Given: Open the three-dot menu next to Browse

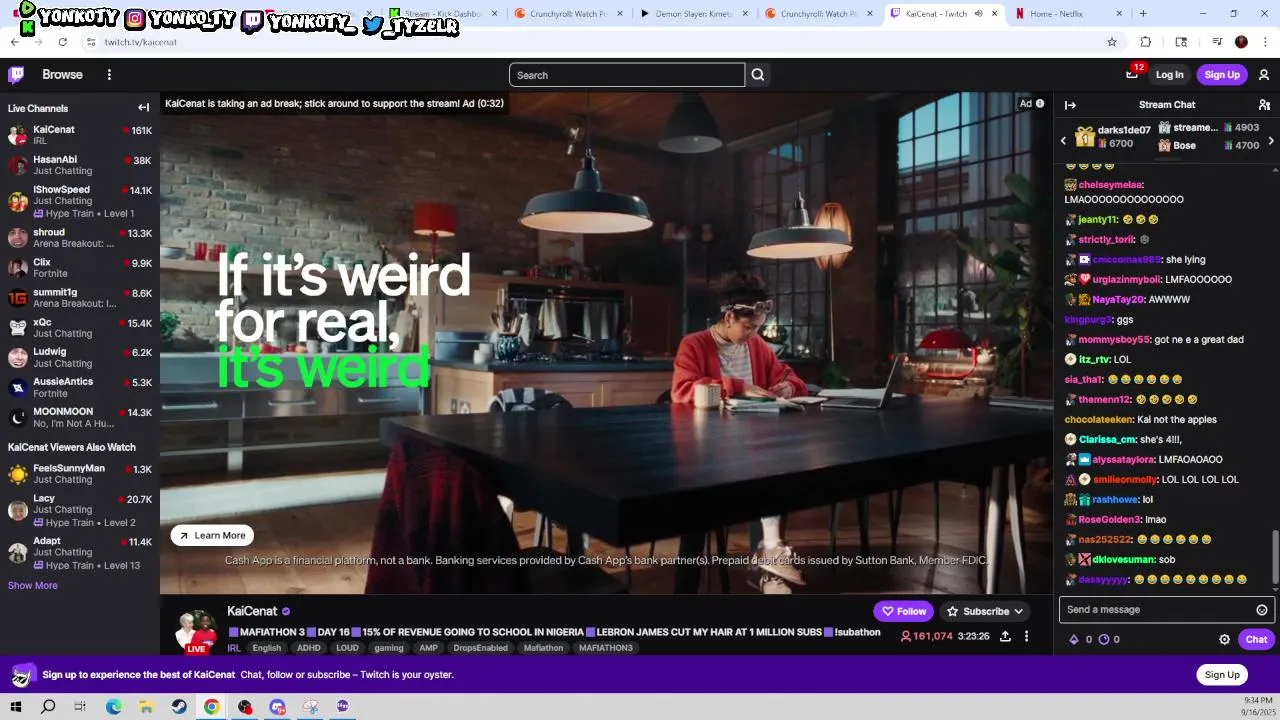Looking at the screenshot, I should [109, 75].
